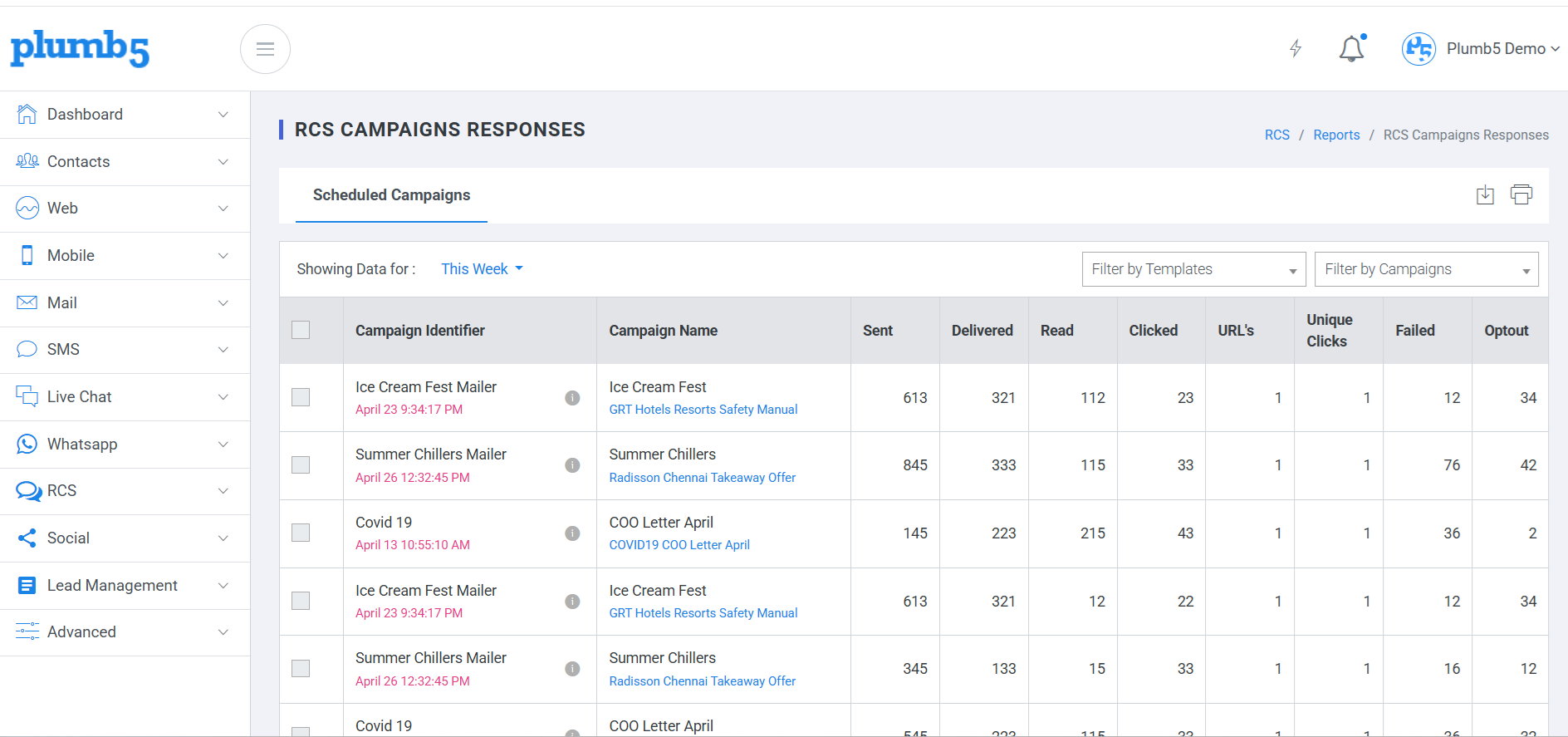Select the 'April 13 10:55:10 AM' timestamp
Image resolution: width=1568 pixels, height=737 pixels.
pyautogui.click(x=413, y=545)
